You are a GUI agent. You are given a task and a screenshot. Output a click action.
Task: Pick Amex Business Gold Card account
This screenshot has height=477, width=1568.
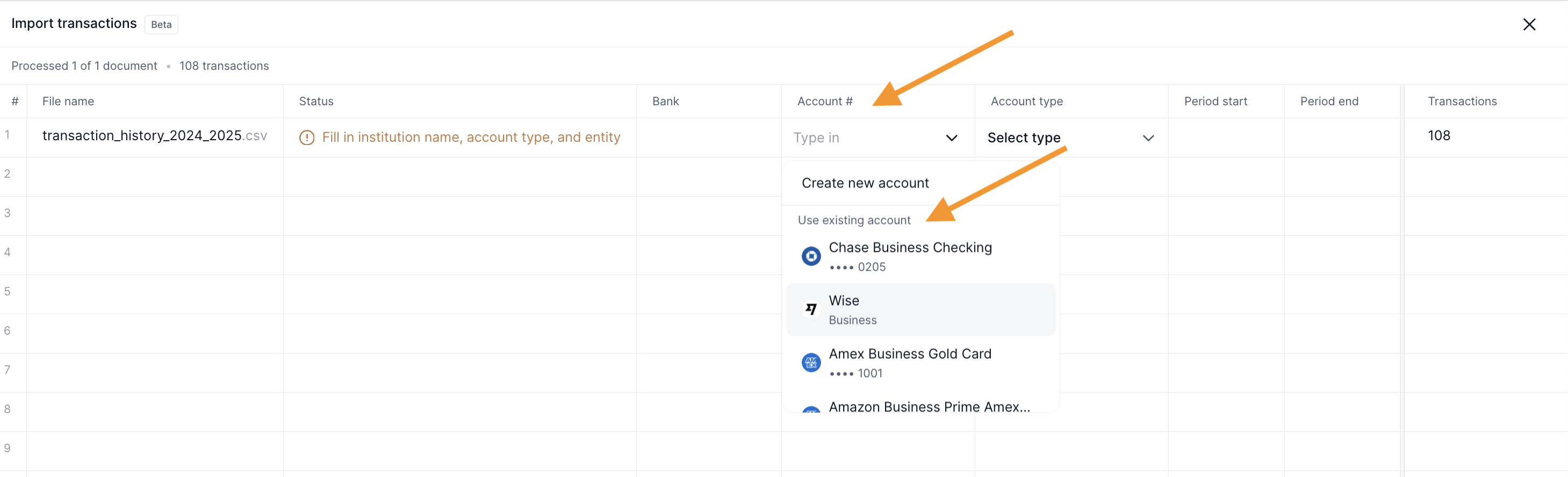pos(920,363)
